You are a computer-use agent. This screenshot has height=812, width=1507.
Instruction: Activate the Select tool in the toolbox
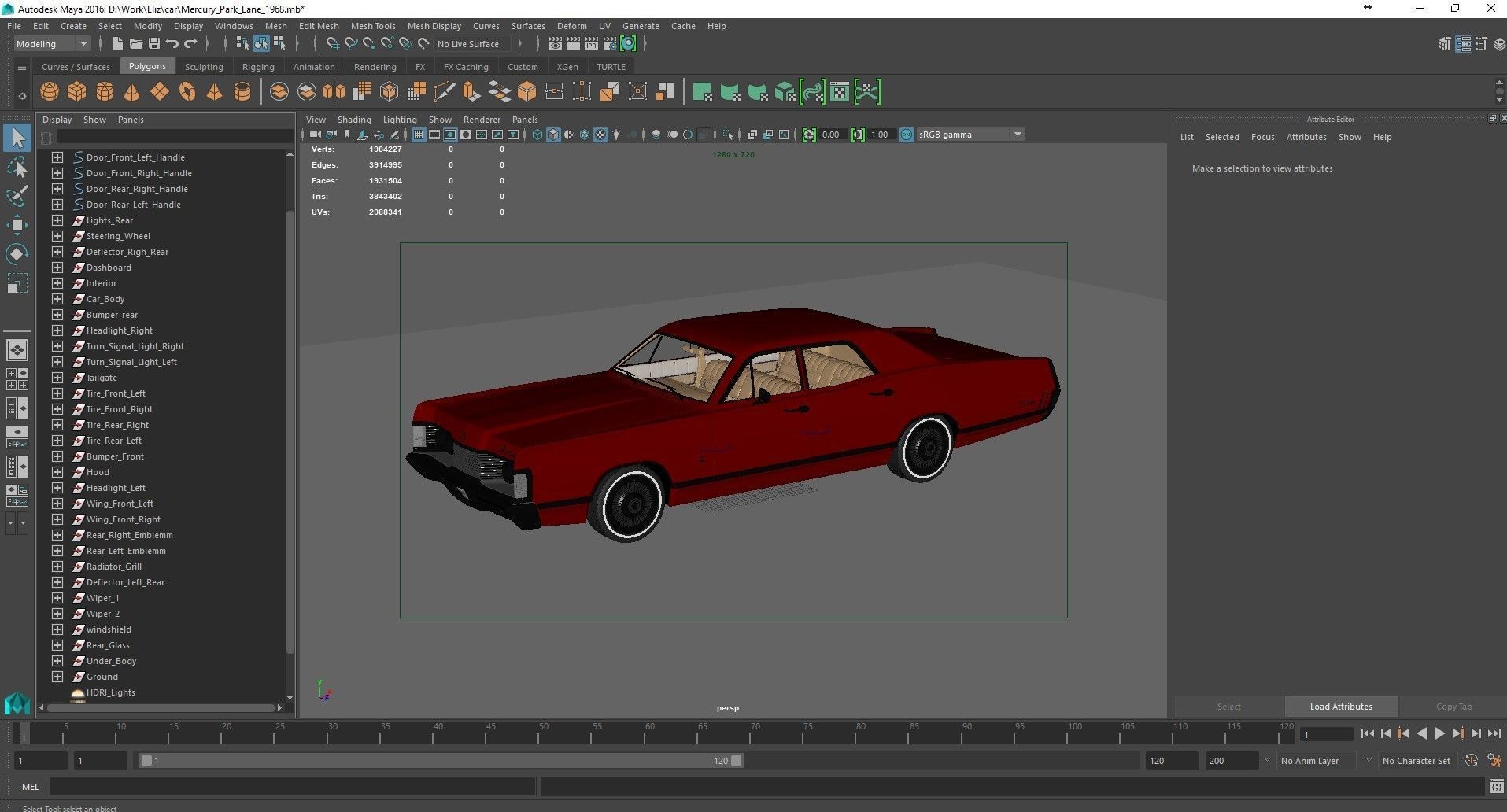tap(17, 138)
